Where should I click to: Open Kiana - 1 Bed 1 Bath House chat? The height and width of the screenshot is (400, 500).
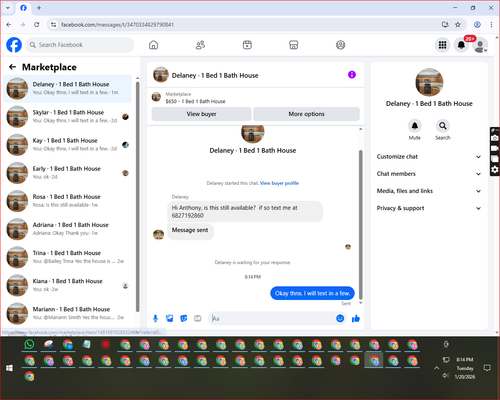point(68,285)
